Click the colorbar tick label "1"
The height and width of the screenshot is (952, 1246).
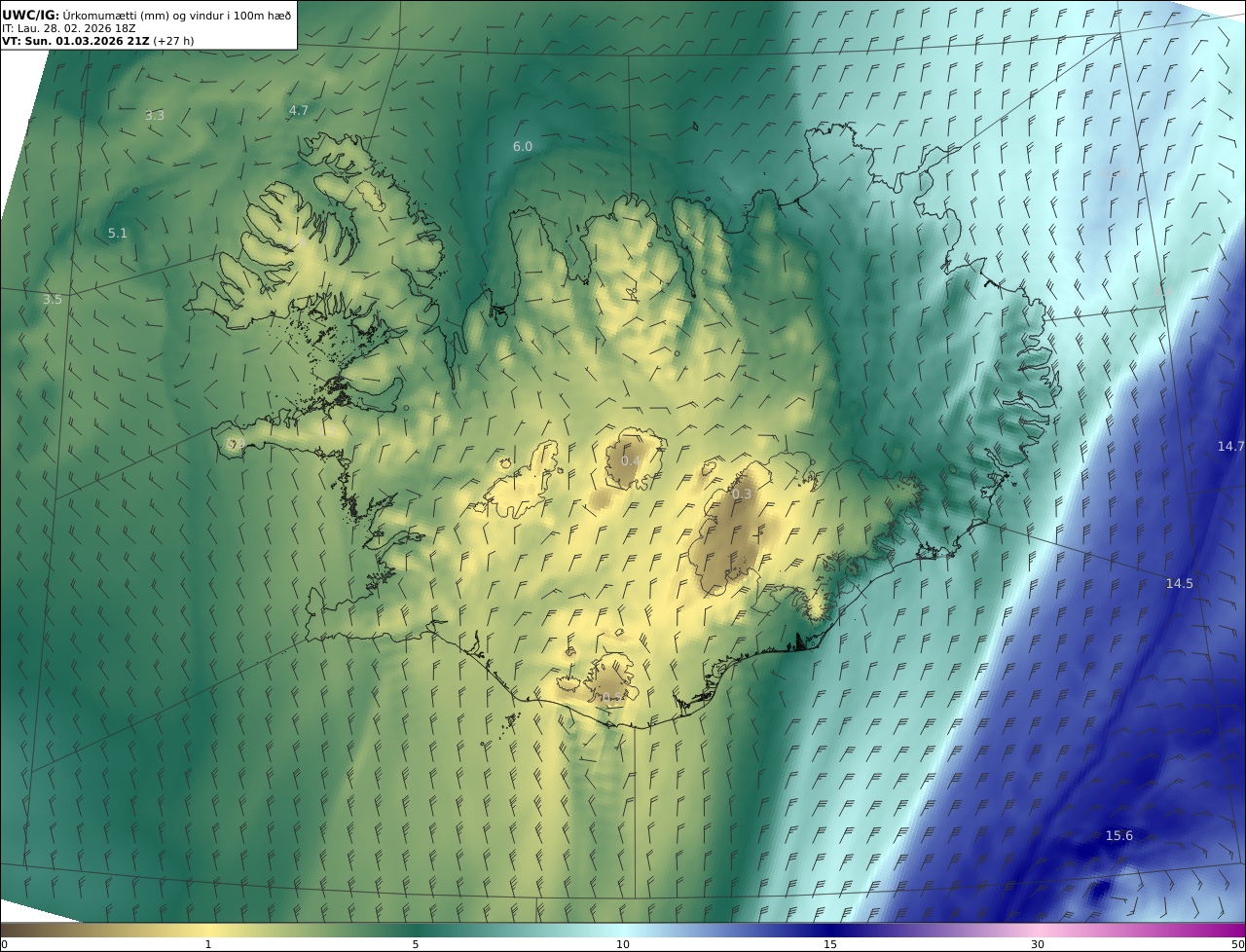(x=208, y=944)
